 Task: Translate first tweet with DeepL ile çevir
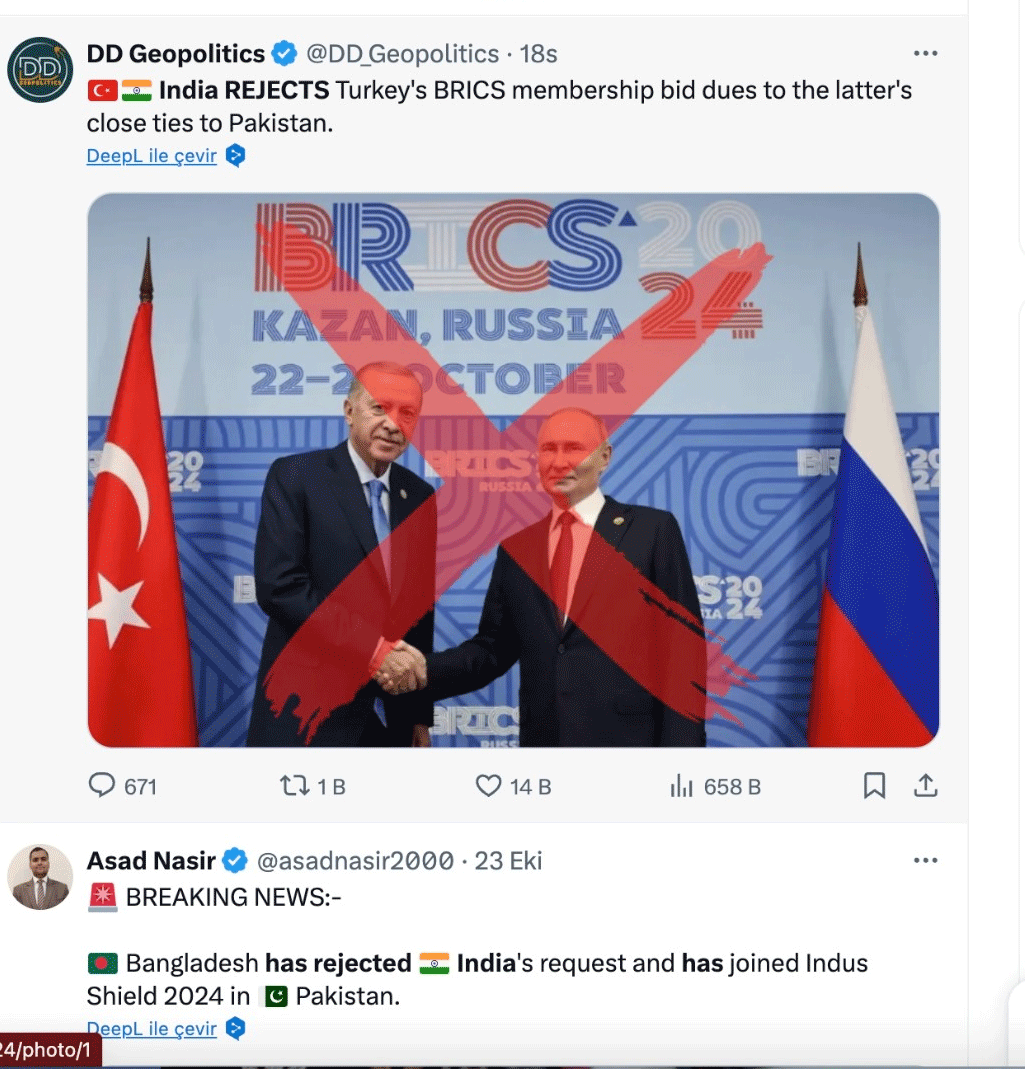point(152,156)
